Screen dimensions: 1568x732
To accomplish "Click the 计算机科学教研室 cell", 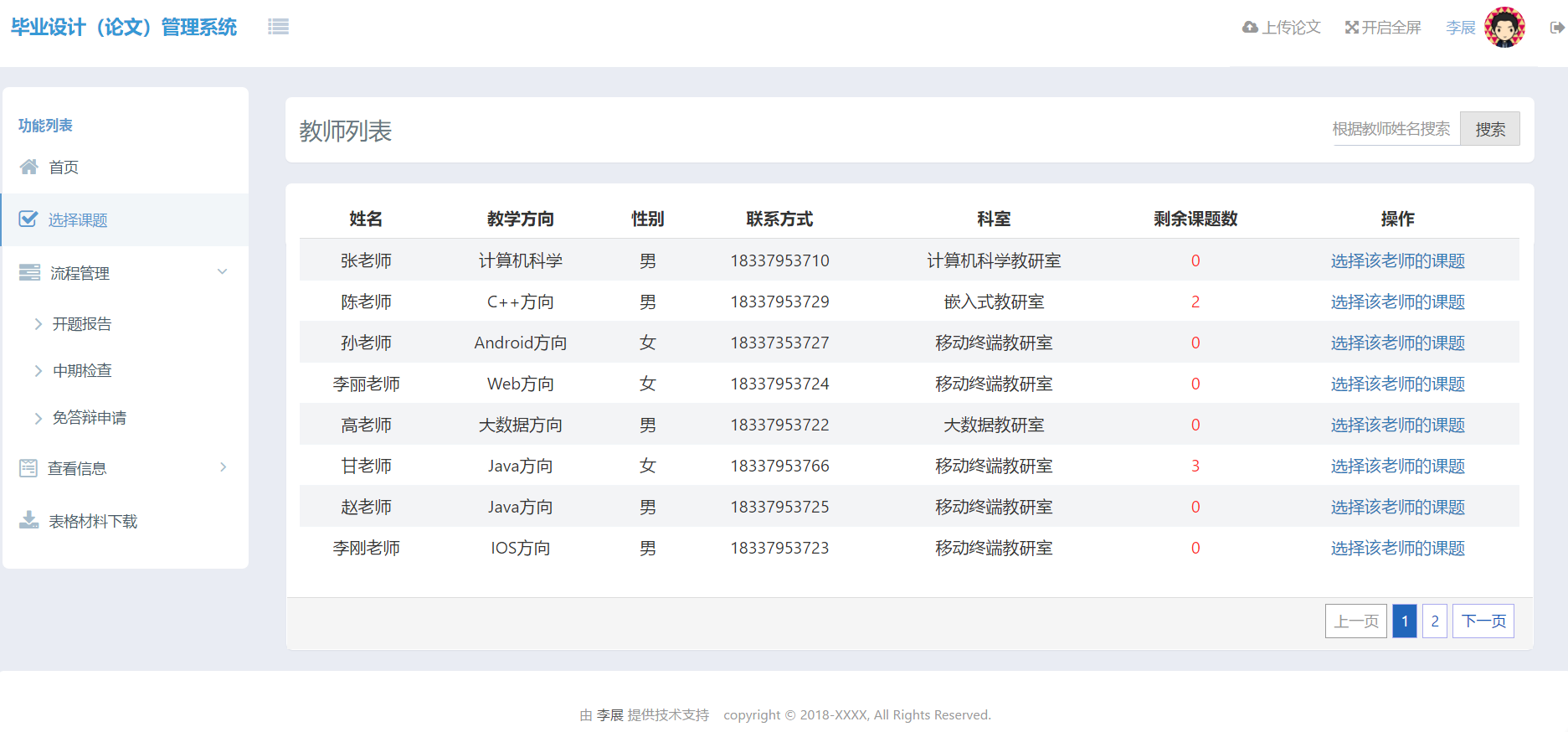I will pyautogui.click(x=994, y=260).
